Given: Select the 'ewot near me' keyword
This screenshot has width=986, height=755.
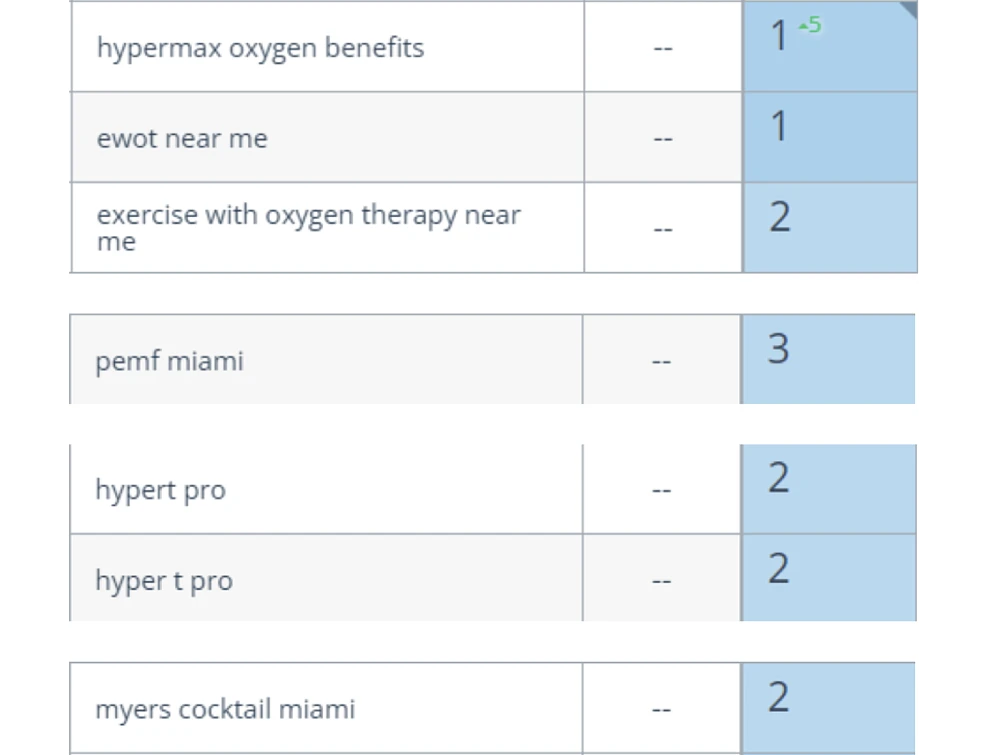Looking at the screenshot, I should [x=182, y=138].
